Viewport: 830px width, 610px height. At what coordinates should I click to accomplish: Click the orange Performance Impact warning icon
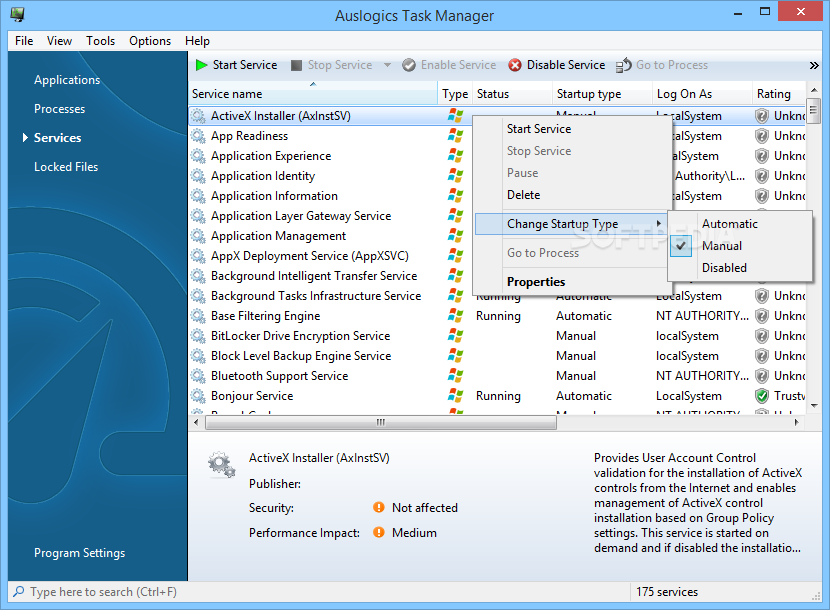378,532
